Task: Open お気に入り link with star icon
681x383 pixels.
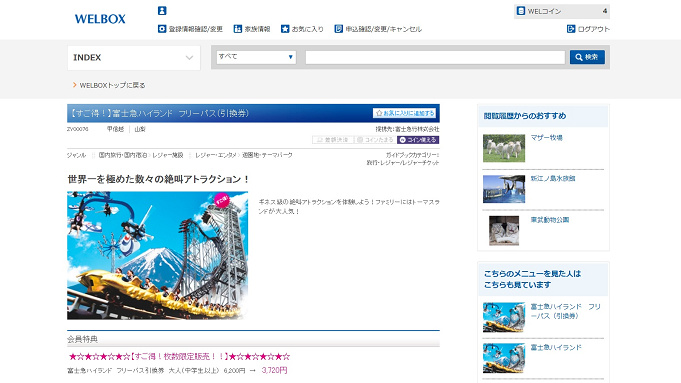Action: point(302,29)
